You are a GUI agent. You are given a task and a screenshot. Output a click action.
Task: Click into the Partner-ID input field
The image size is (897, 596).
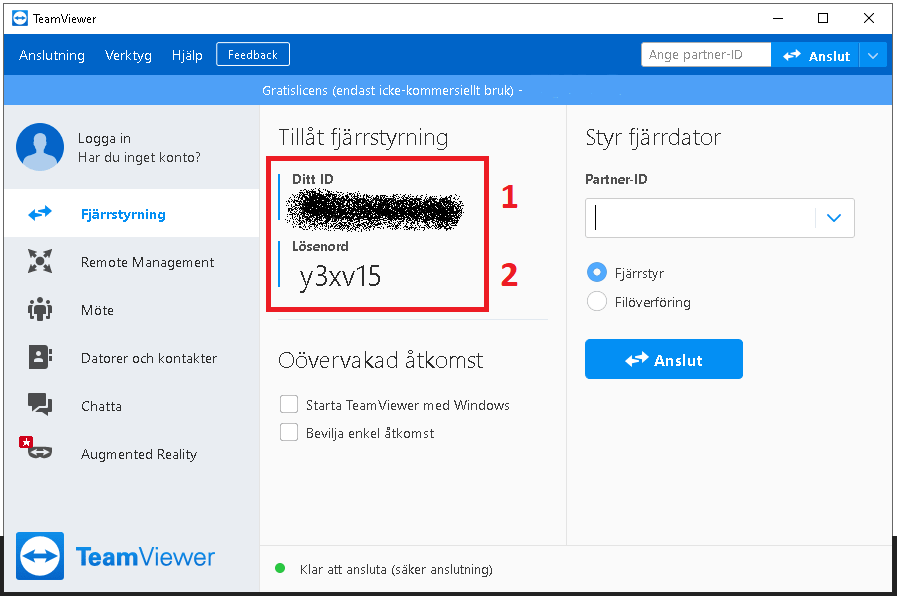point(700,218)
